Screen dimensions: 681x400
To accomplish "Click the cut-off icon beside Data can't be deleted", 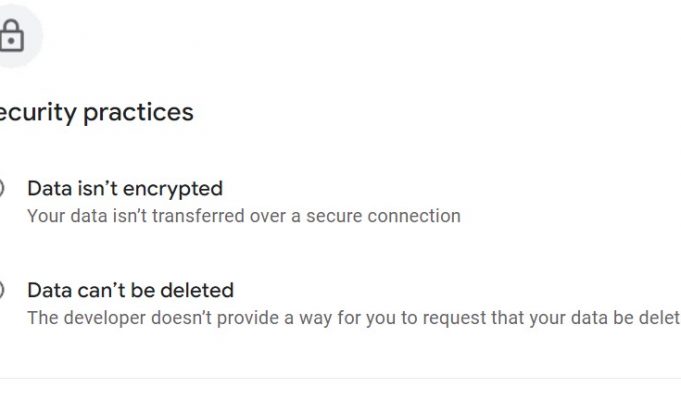I will (2, 290).
